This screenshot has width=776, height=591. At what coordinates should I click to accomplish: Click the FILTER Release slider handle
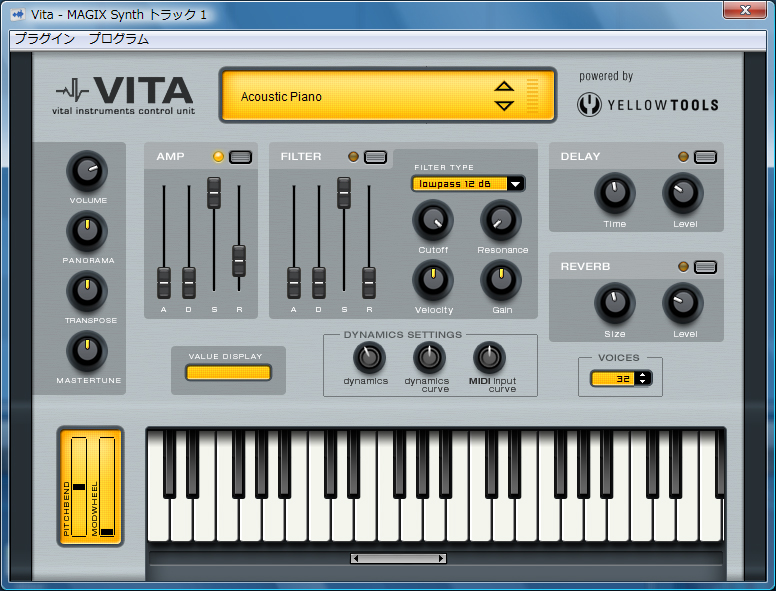click(369, 283)
